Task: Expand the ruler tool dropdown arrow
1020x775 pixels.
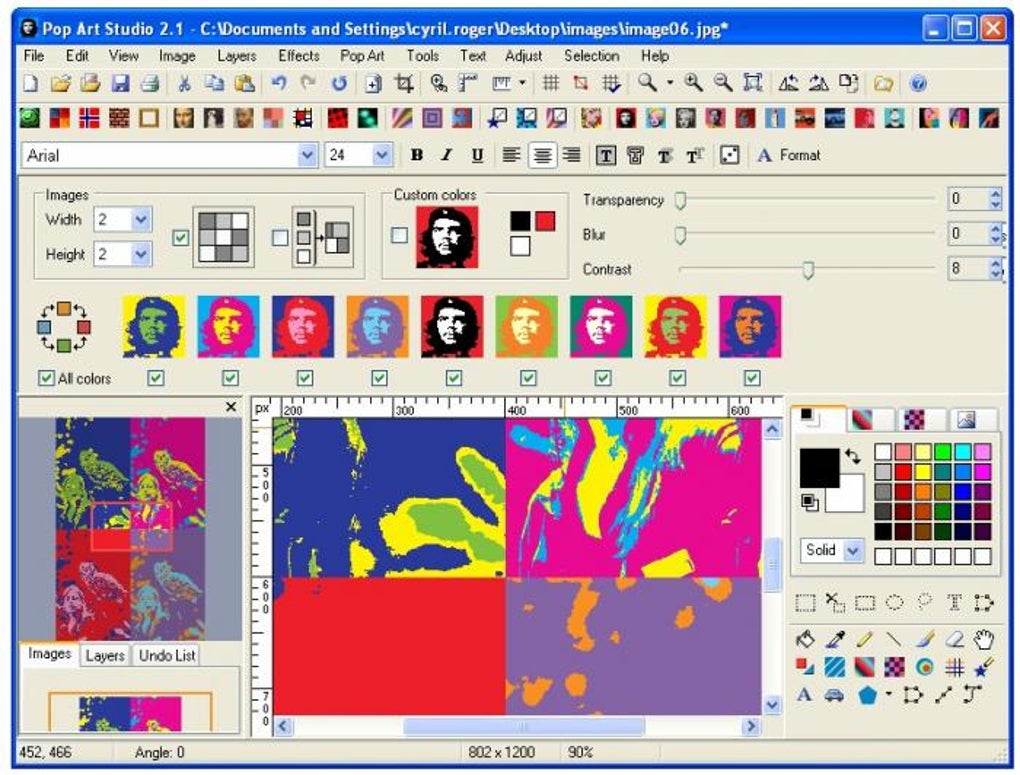Action: coord(522,83)
